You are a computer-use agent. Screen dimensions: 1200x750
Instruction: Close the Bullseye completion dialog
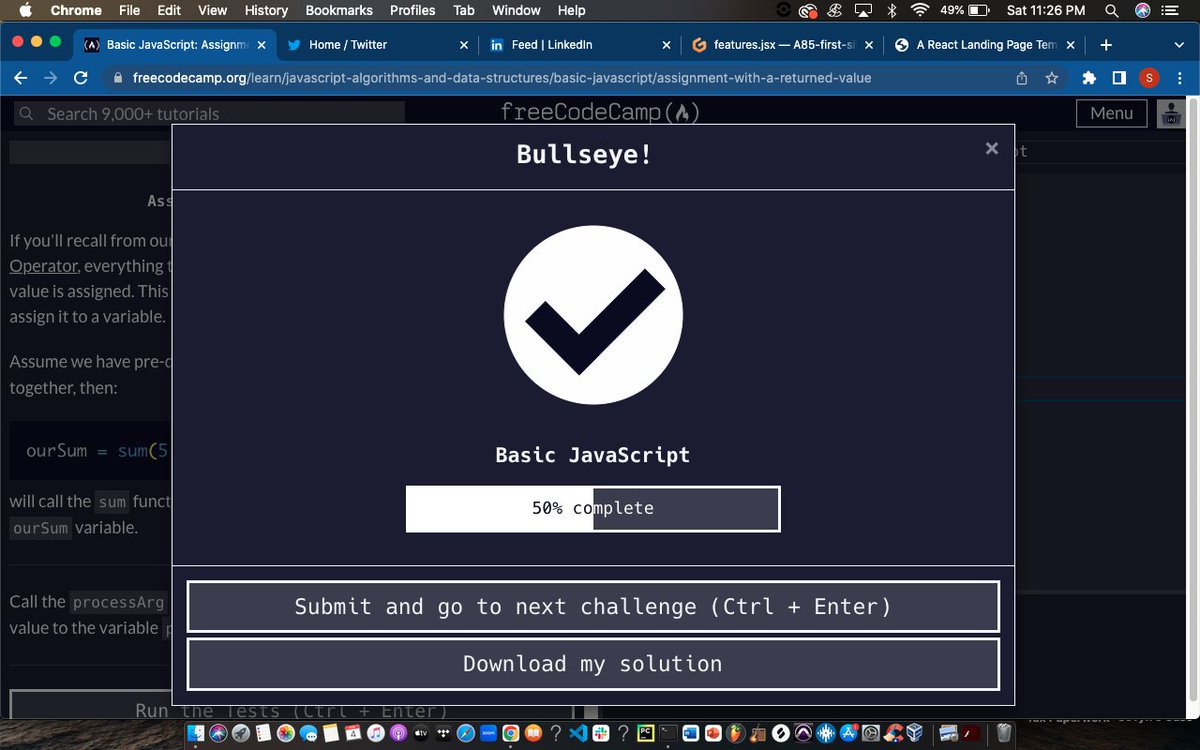click(991, 148)
